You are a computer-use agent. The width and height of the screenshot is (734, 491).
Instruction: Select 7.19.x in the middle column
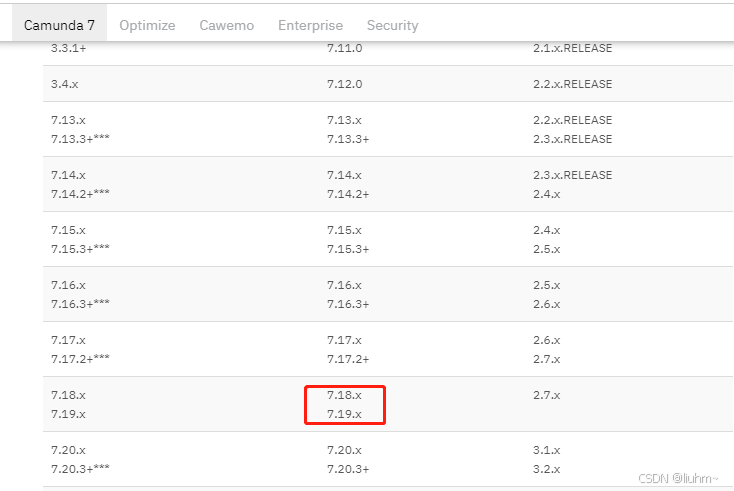pos(344,414)
